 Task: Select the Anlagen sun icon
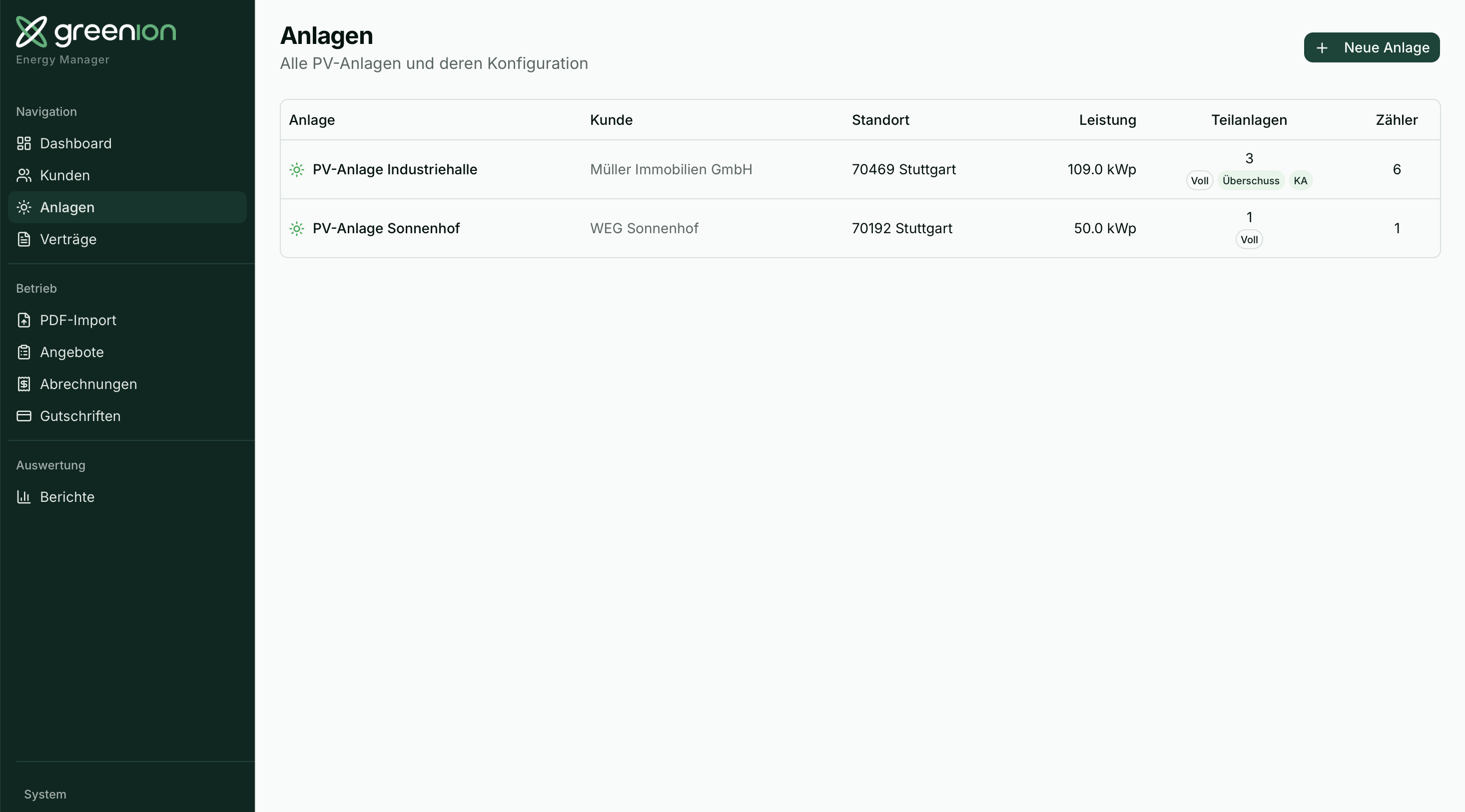point(24,207)
